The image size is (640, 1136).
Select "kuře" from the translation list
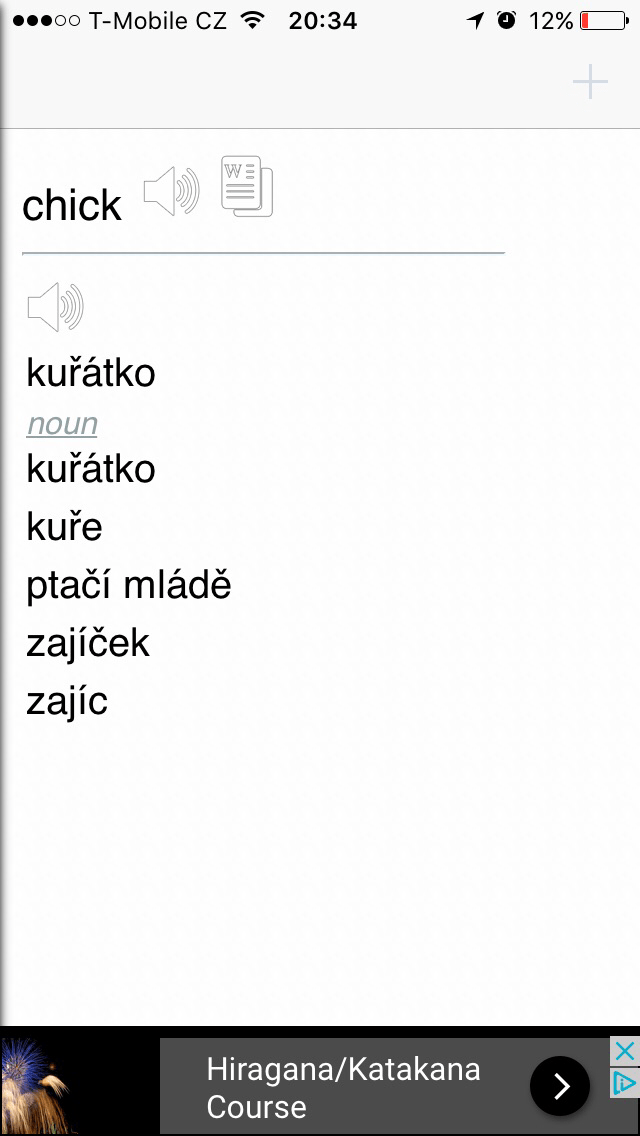[x=64, y=527]
